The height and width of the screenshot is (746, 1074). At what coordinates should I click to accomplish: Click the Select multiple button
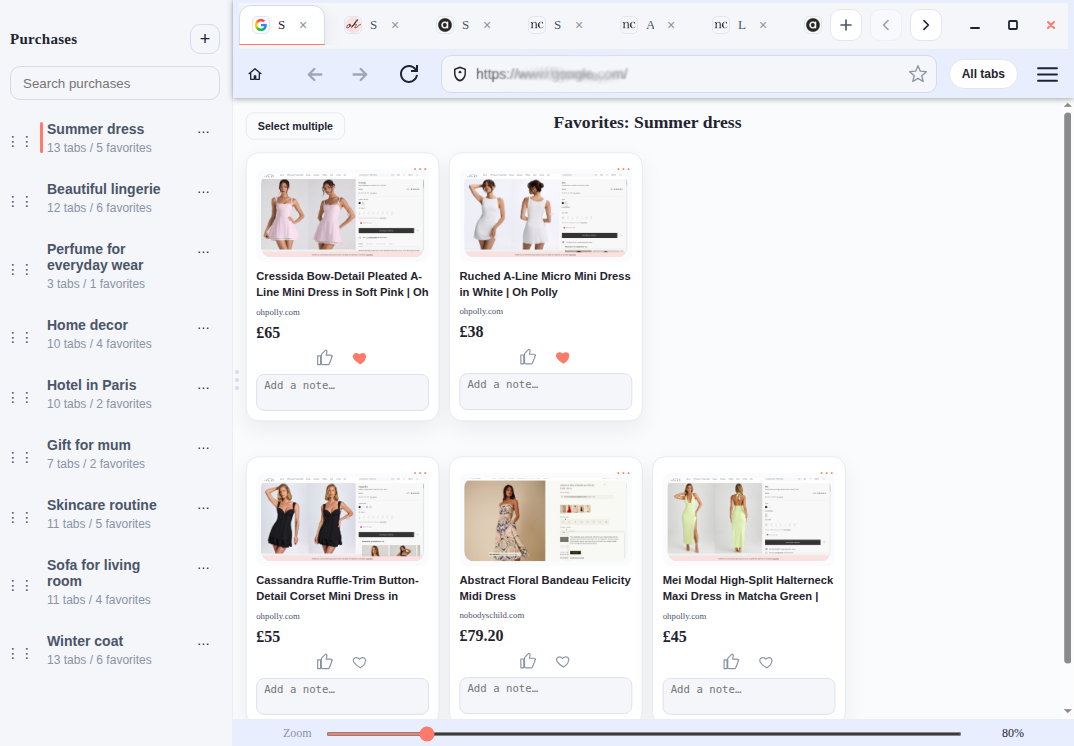click(295, 126)
